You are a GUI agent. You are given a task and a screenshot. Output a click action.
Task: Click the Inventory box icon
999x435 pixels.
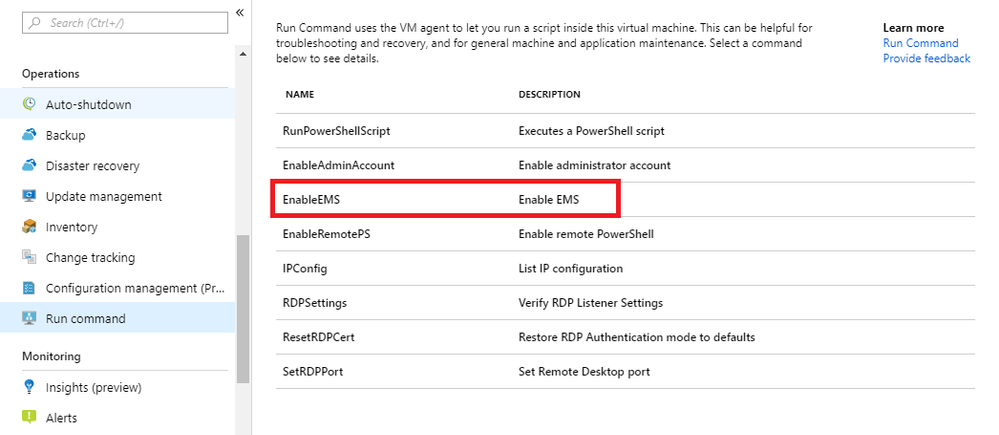[29, 227]
